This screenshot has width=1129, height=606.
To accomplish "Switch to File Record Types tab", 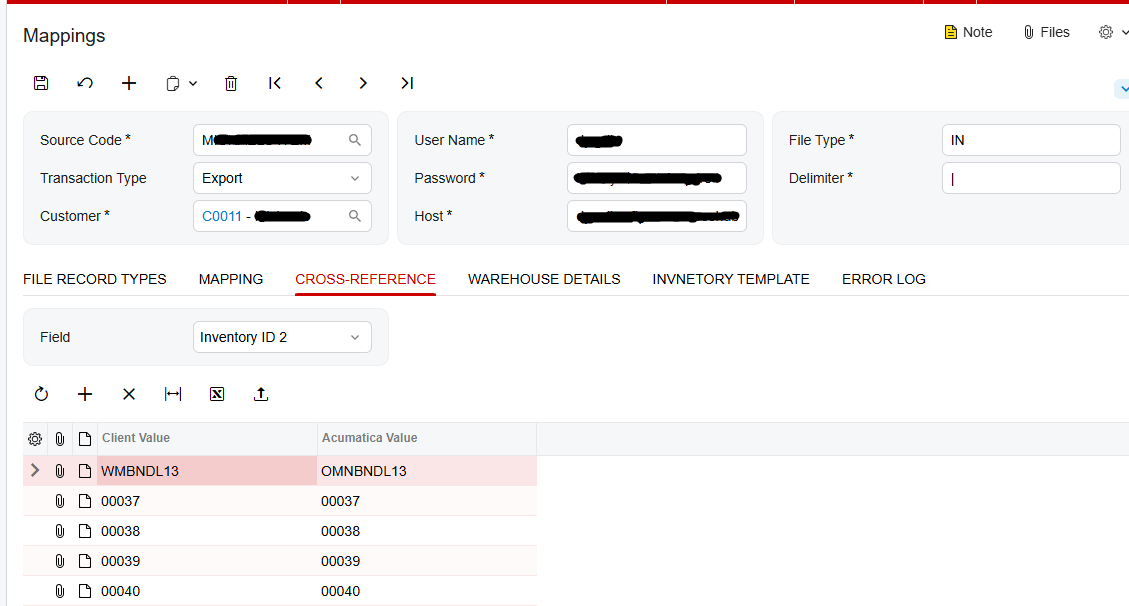I will tap(94, 279).
